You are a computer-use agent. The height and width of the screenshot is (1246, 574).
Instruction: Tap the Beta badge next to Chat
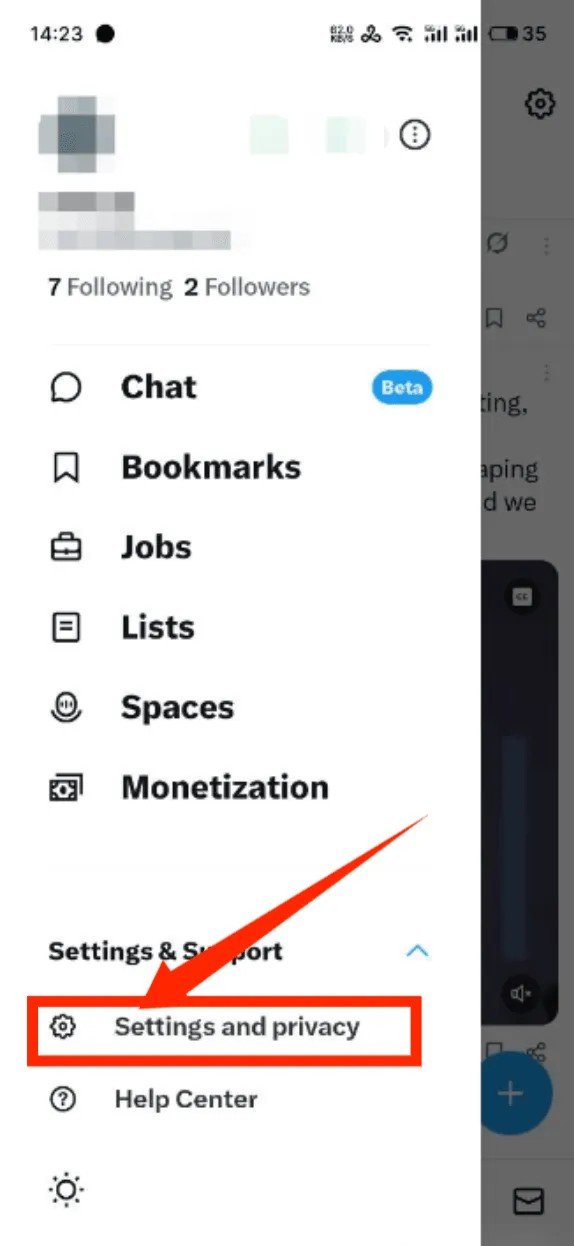click(x=402, y=388)
